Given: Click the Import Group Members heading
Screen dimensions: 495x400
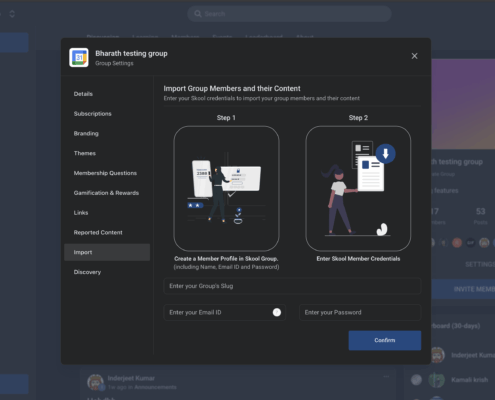Looking at the screenshot, I should [x=232, y=89].
